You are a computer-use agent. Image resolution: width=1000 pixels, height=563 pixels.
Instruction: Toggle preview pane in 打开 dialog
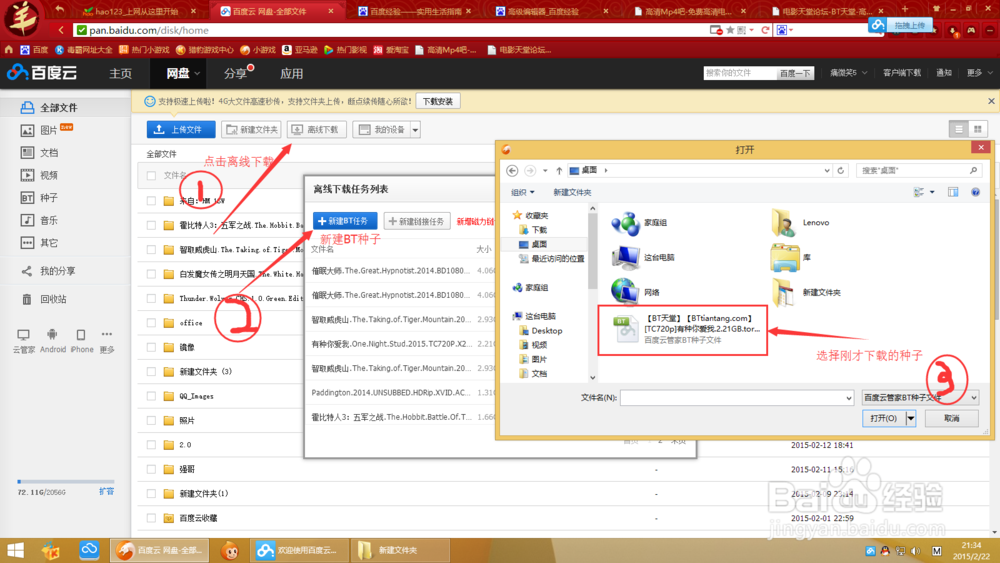[953, 192]
